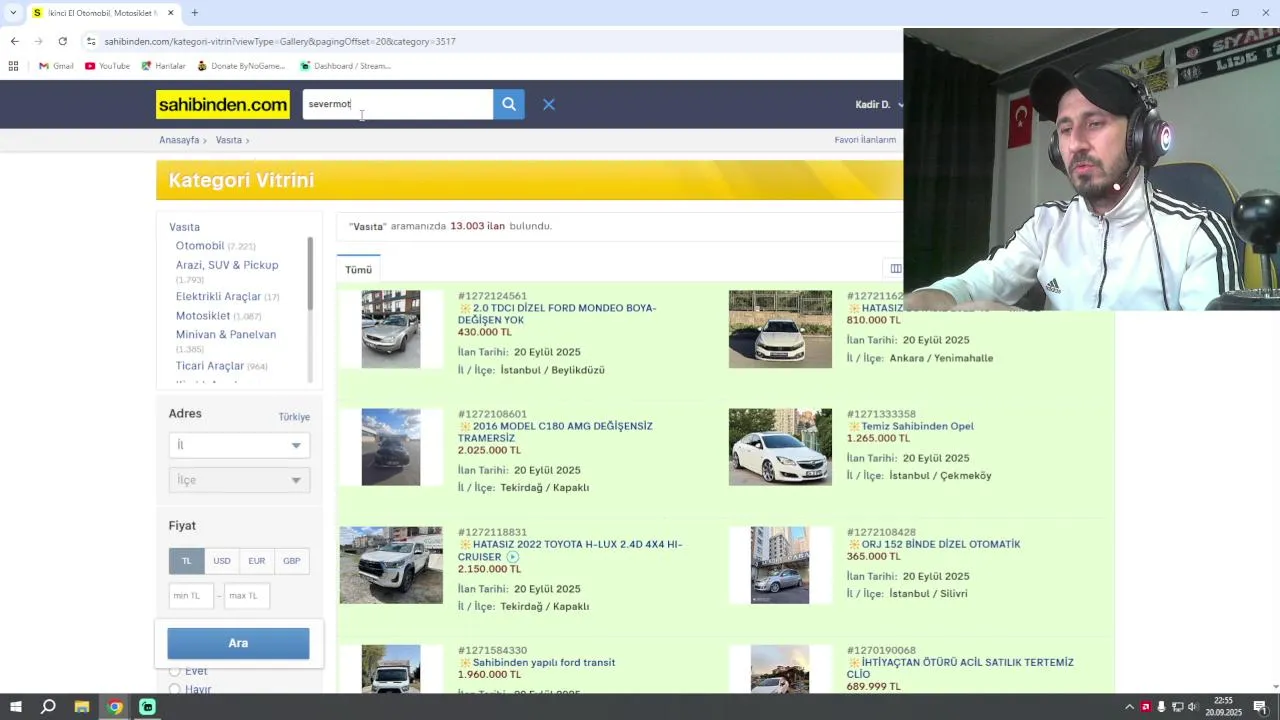Switch to Chrome in the taskbar
This screenshot has height=720, width=1280.
click(115, 707)
